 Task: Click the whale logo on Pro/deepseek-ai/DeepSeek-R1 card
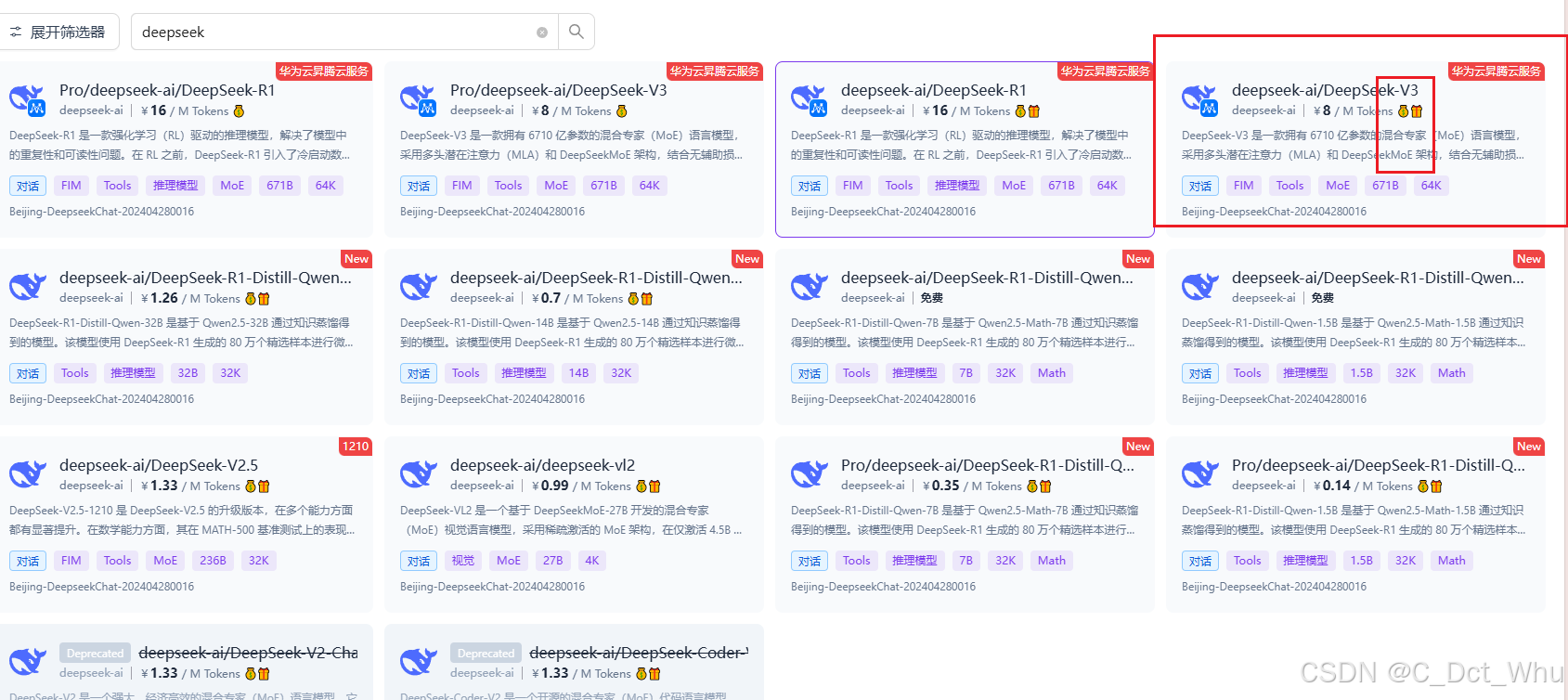[x=28, y=99]
